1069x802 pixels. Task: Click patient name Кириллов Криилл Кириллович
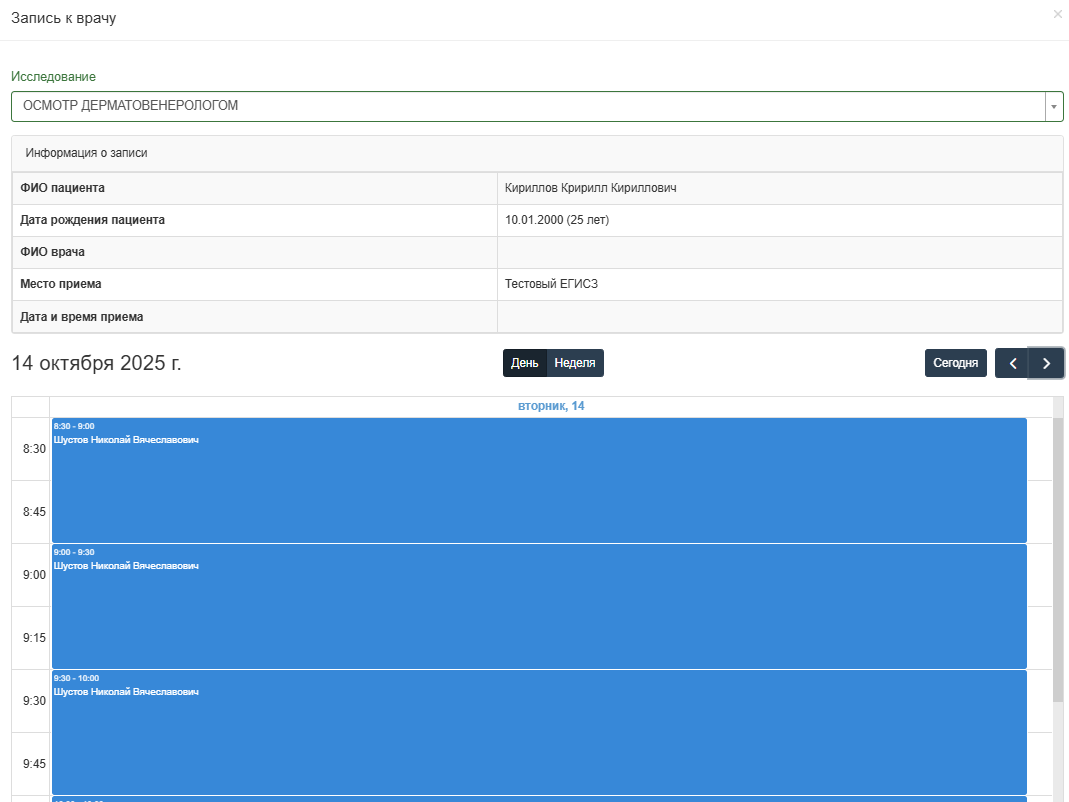(x=590, y=188)
